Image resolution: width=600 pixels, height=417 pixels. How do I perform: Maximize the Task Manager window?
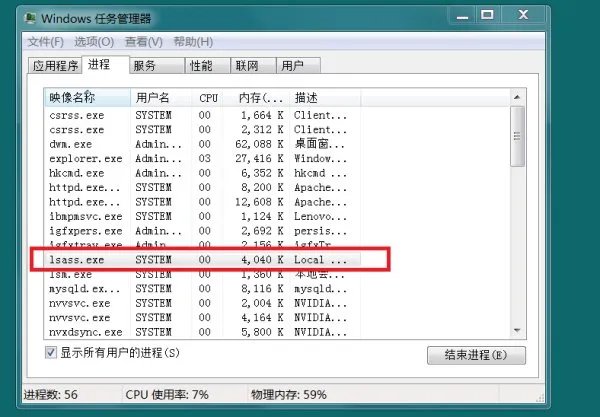tap(487, 15)
